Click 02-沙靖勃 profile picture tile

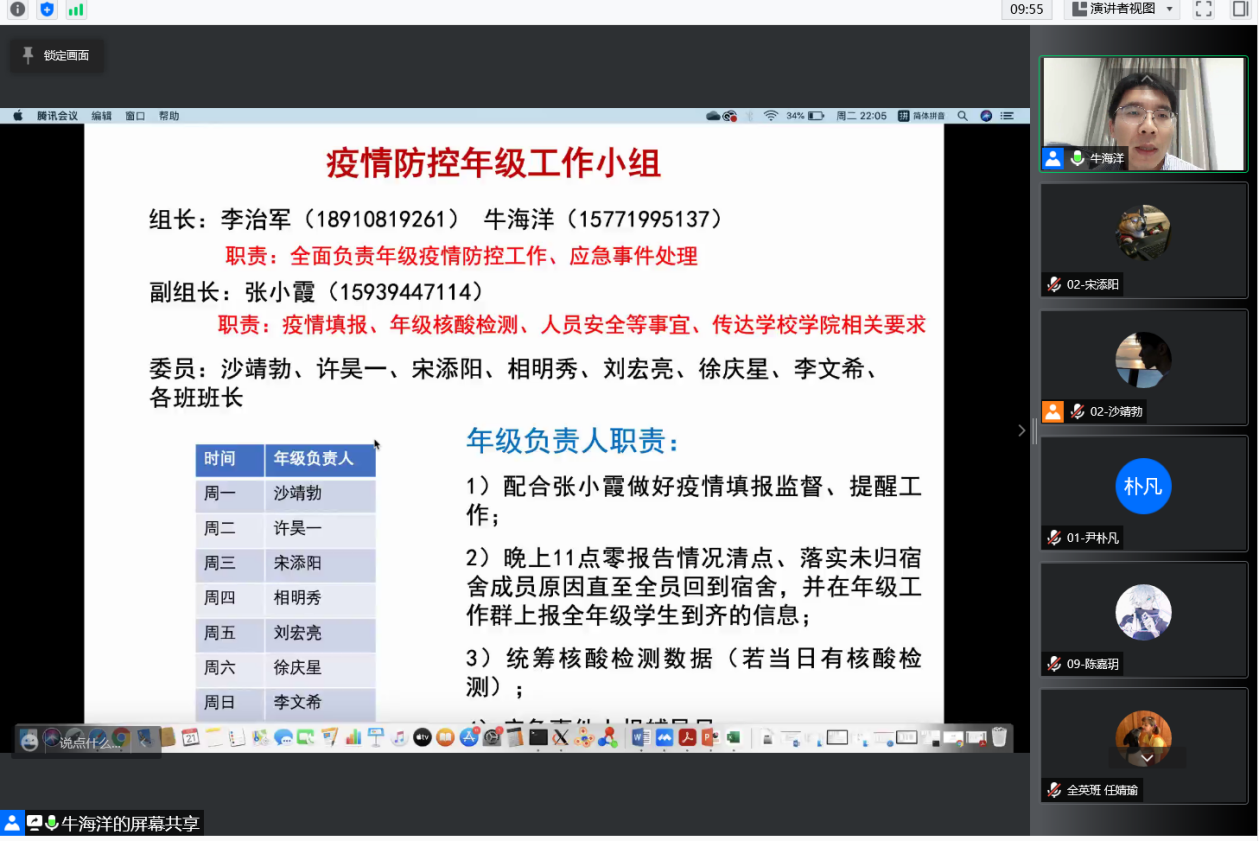(x=1143, y=360)
